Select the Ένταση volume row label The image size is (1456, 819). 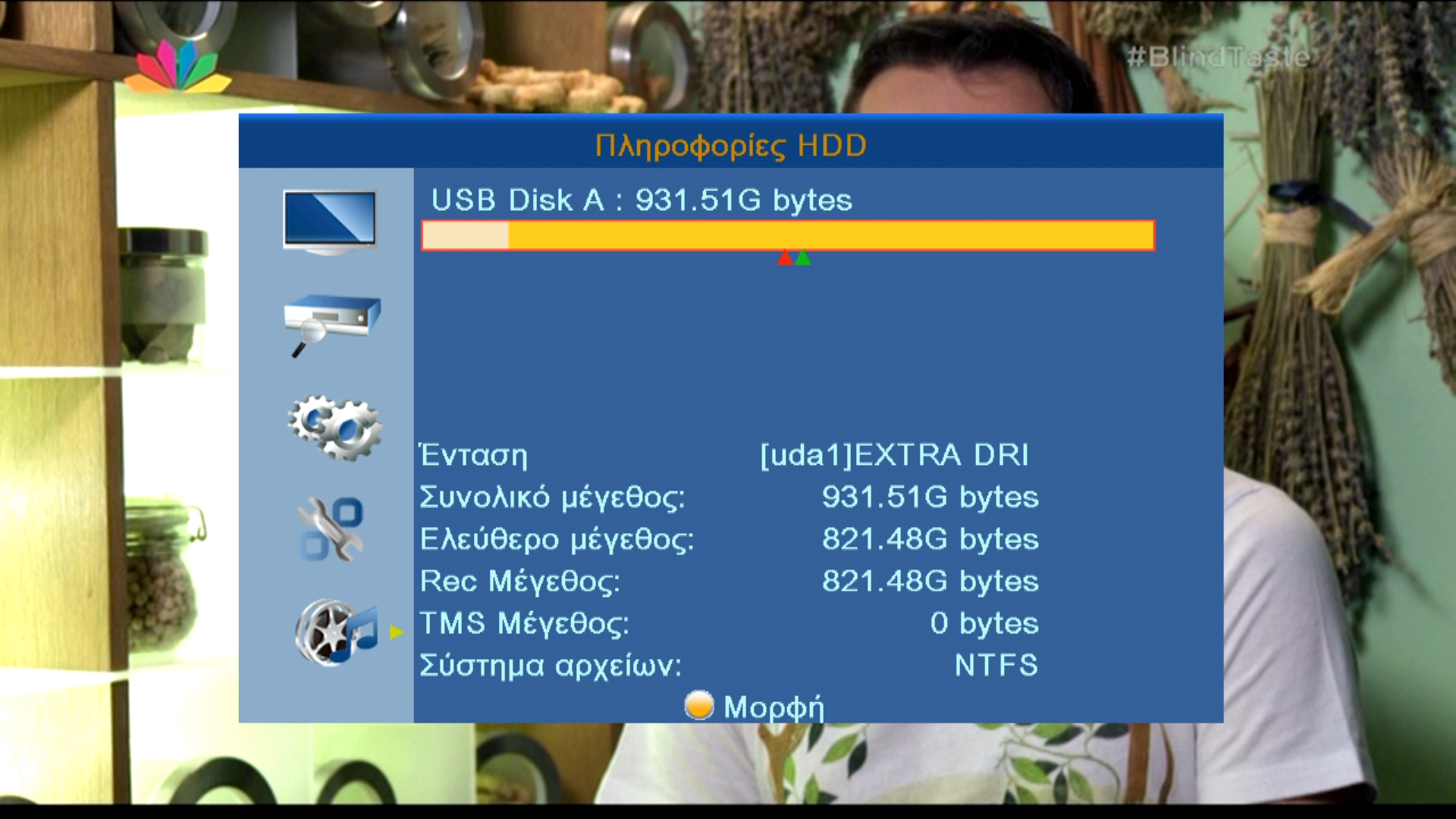[x=473, y=455]
